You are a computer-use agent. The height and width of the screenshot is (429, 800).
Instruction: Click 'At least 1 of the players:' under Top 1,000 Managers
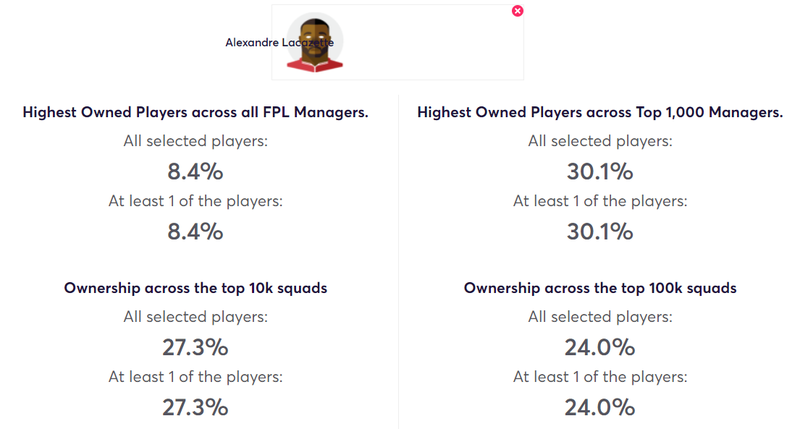[x=600, y=201]
